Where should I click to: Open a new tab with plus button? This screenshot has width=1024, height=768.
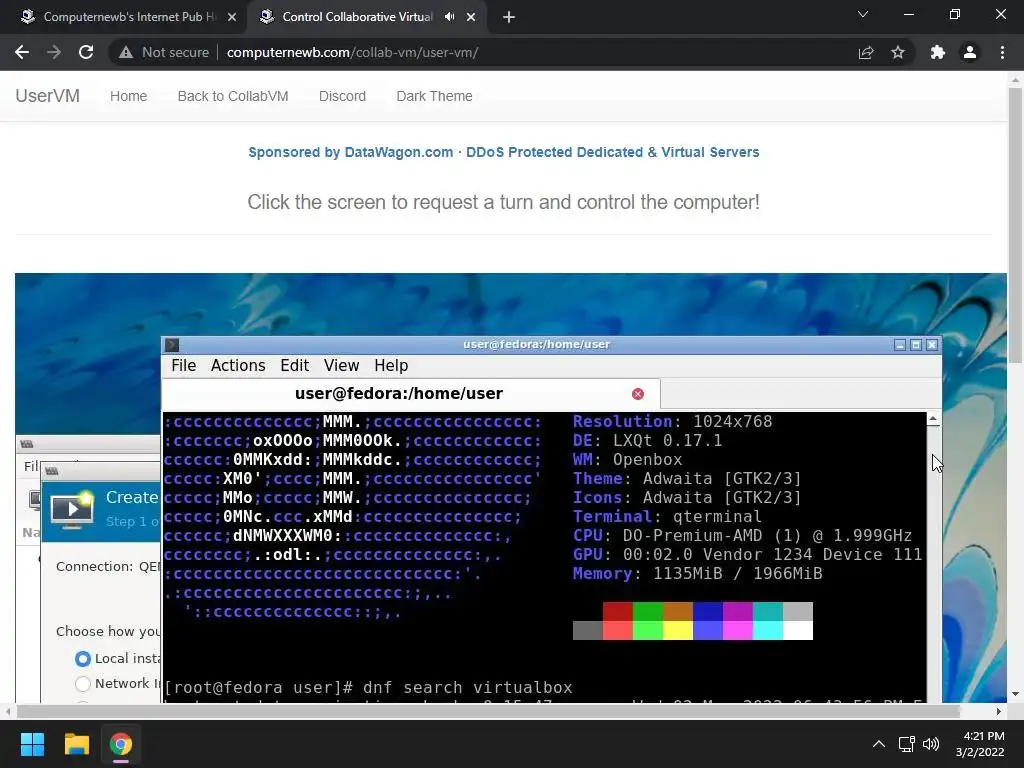509,17
